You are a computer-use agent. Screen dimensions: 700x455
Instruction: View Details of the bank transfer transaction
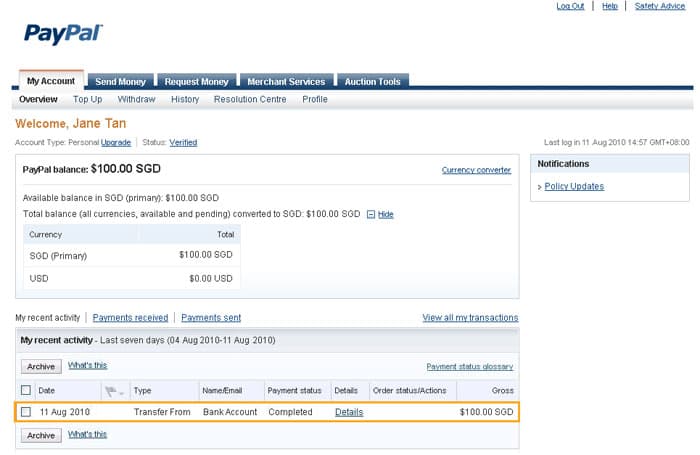tap(349, 412)
